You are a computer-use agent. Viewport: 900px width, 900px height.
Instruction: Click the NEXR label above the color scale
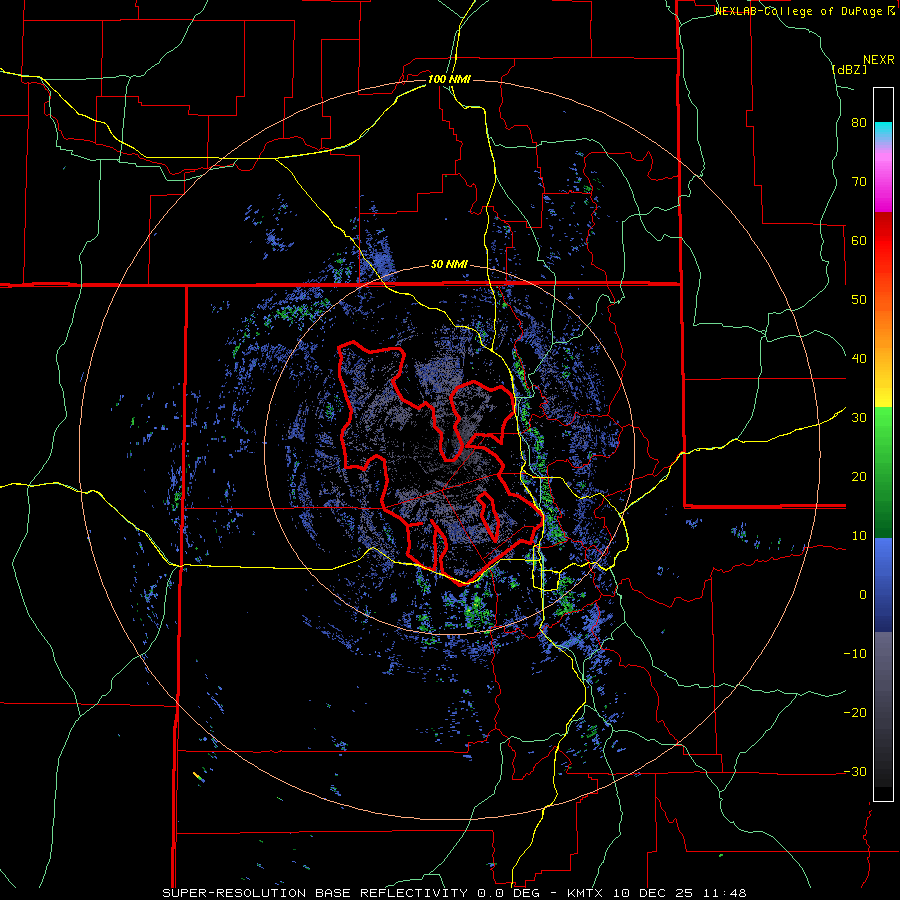pos(879,60)
